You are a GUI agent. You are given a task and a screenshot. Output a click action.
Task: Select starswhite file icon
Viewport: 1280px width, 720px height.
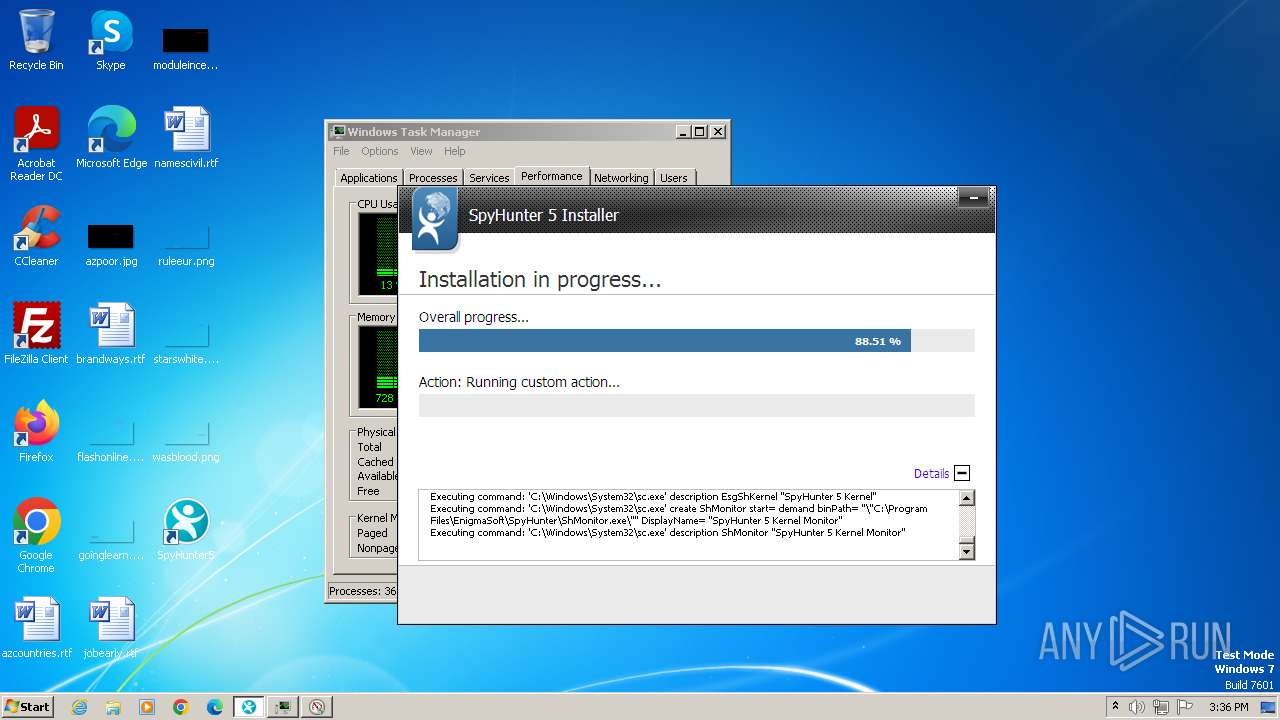186,341
